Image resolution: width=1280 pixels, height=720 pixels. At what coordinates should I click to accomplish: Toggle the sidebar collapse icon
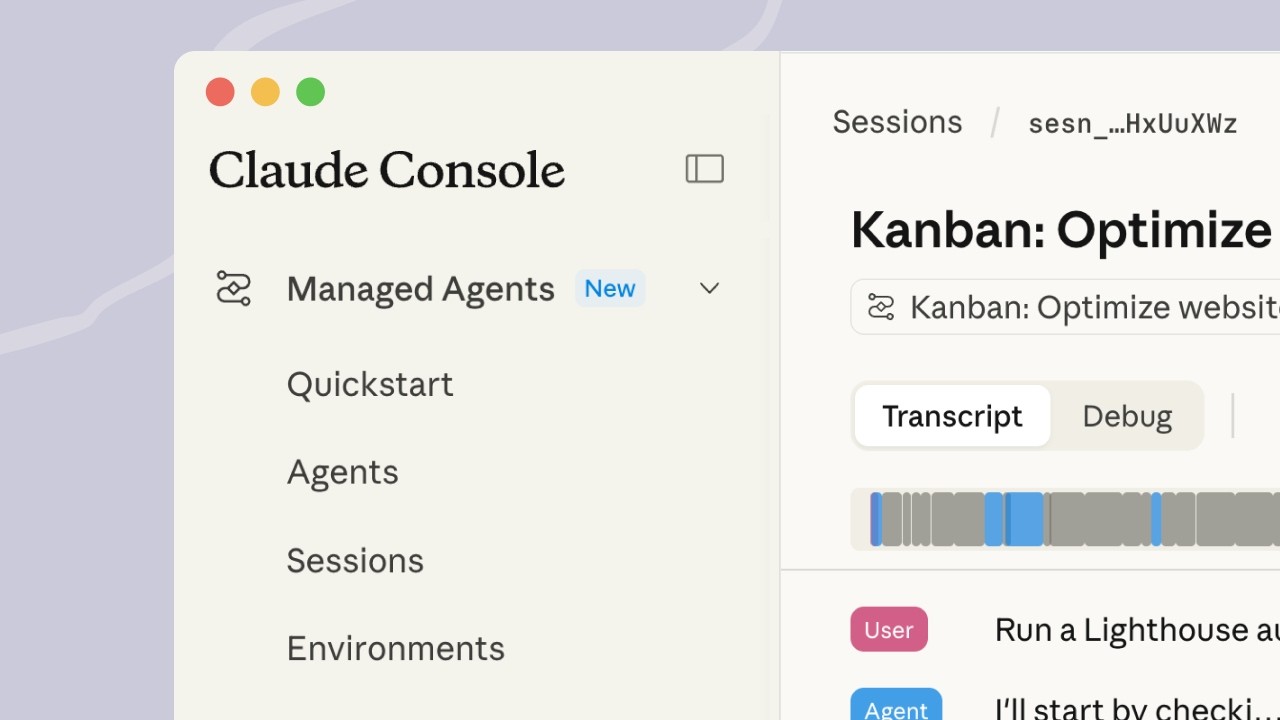pyautogui.click(x=704, y=169)
